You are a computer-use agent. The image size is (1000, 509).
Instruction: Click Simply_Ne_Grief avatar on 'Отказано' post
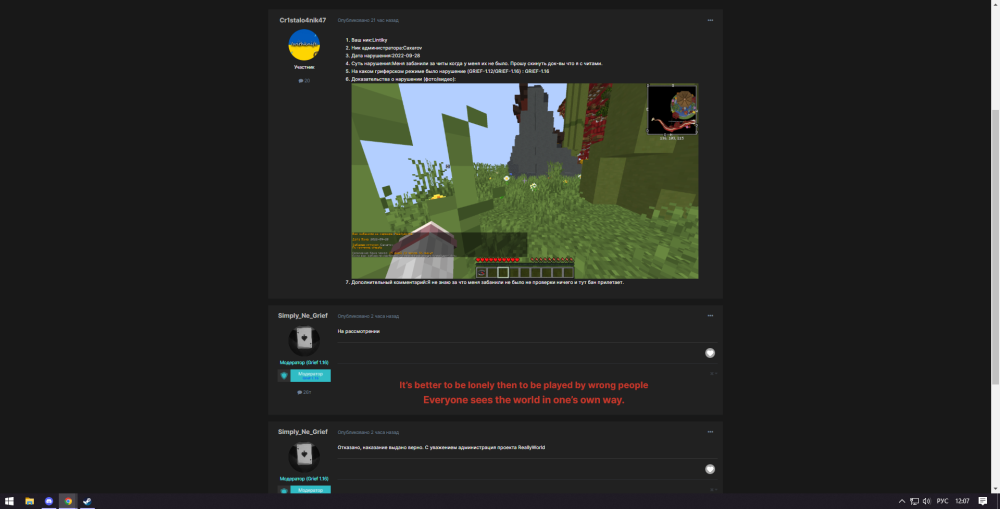point(304,456)
